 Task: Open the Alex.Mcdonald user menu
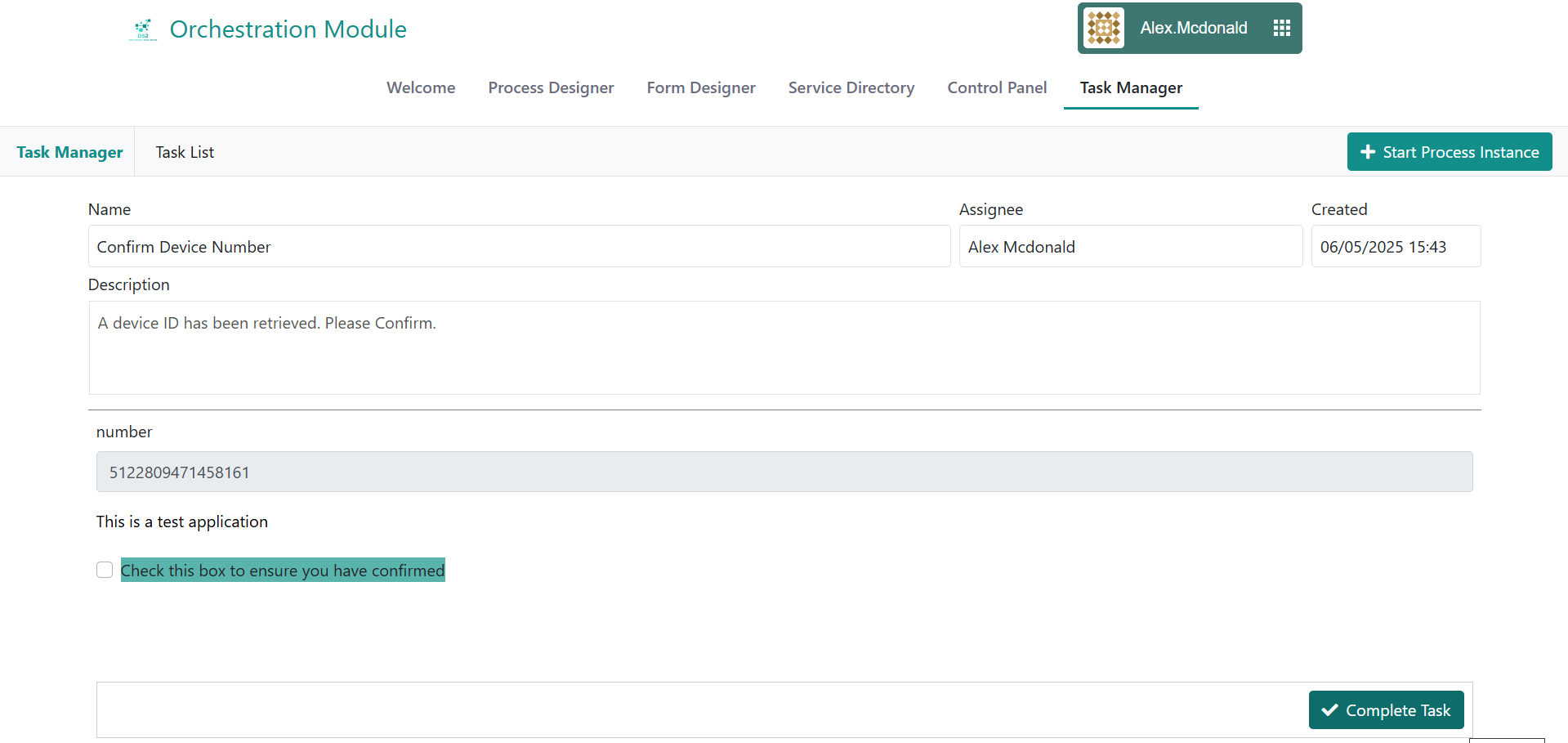pos(1193,29)
